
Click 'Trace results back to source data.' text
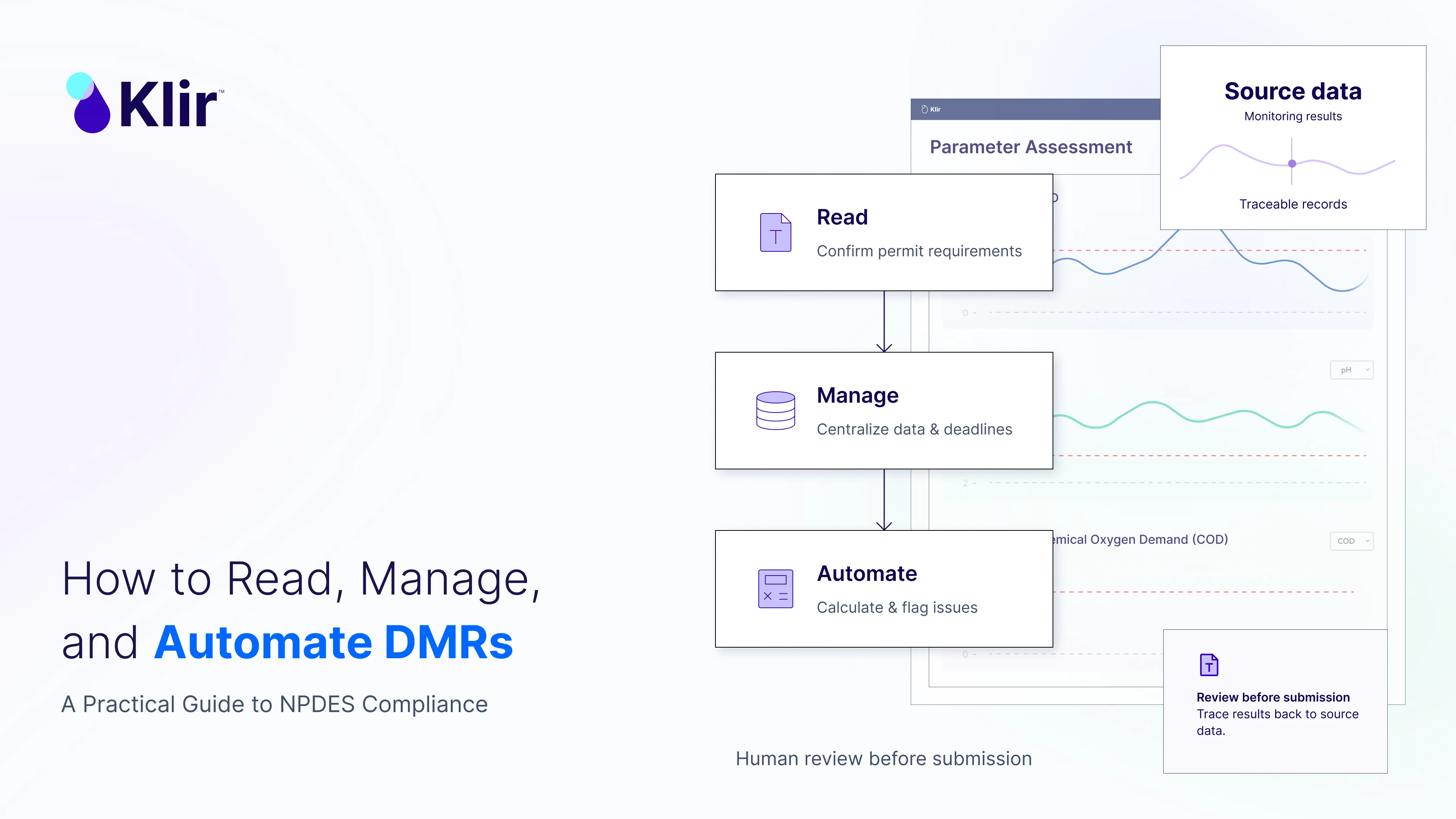(x=1277, y=722)
